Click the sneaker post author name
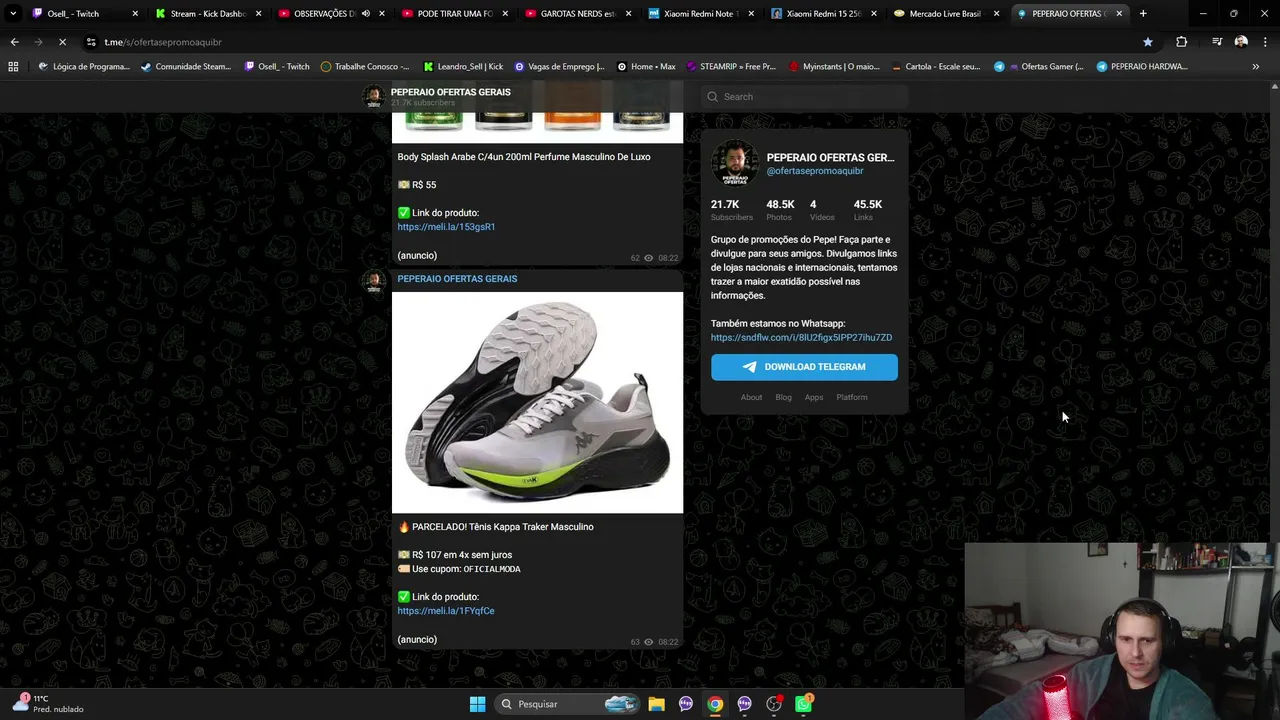Viewport: 1280px width, 720px height. click(457, 279)
